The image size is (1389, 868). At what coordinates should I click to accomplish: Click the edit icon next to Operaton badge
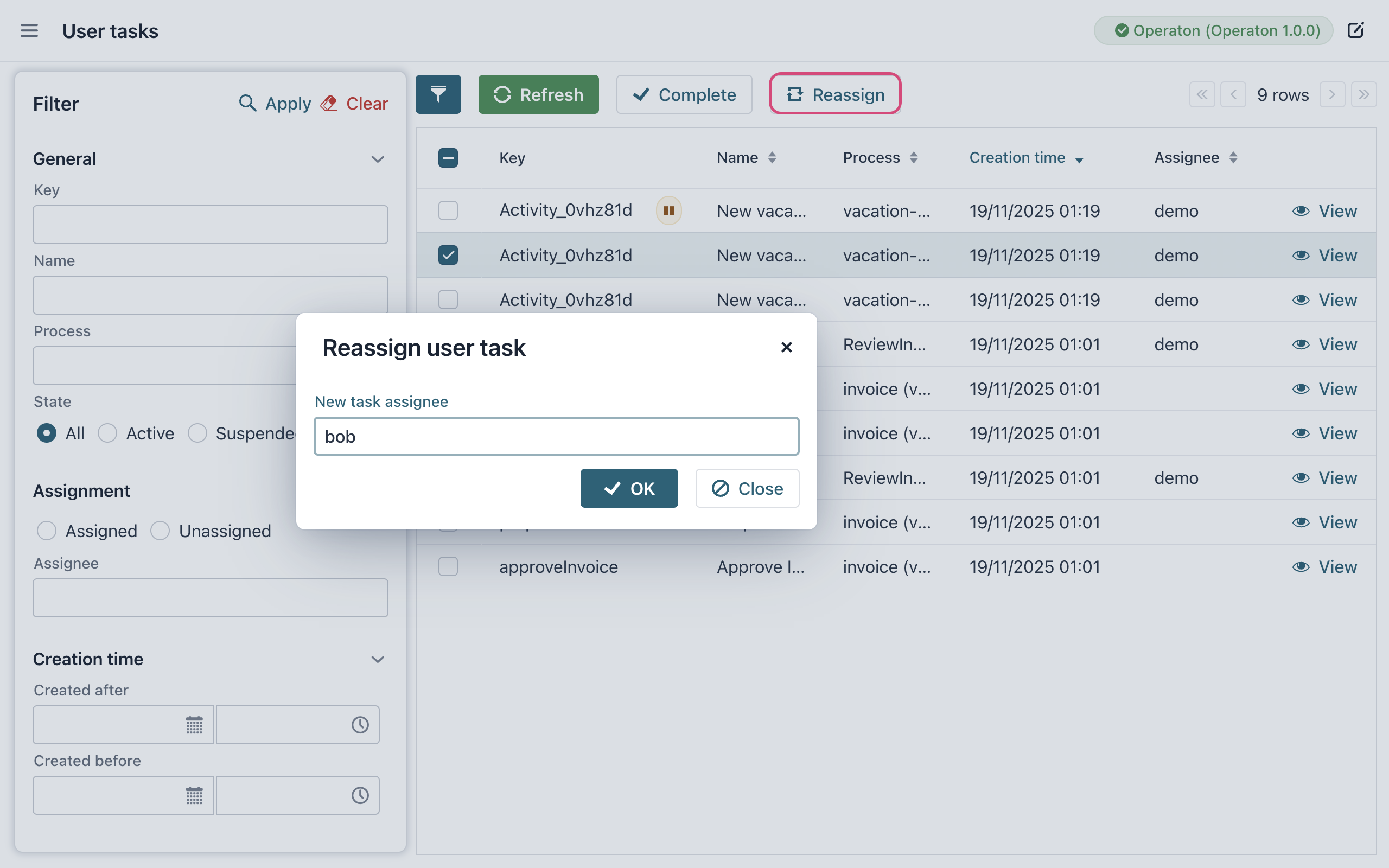(1356, 30)
